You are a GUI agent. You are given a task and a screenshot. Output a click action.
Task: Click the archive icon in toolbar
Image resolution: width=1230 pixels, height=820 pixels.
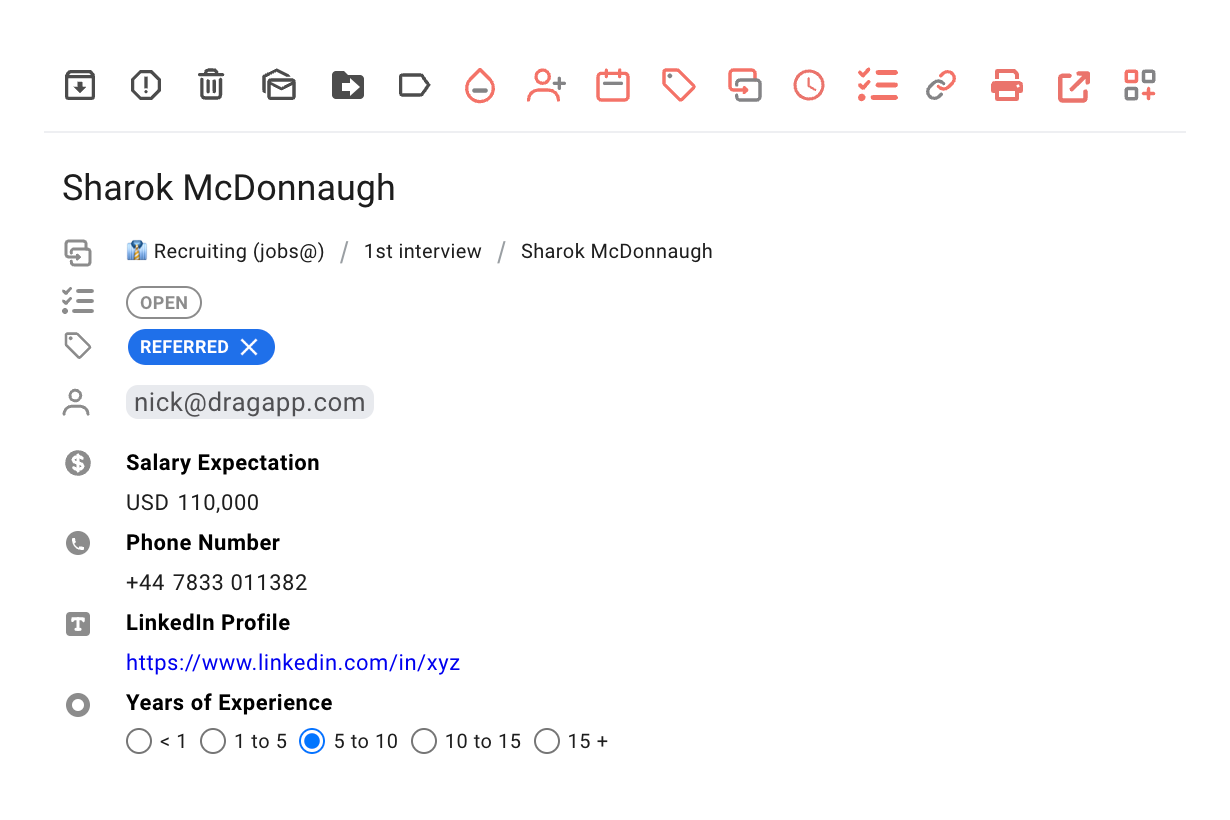tap(80, 85)
